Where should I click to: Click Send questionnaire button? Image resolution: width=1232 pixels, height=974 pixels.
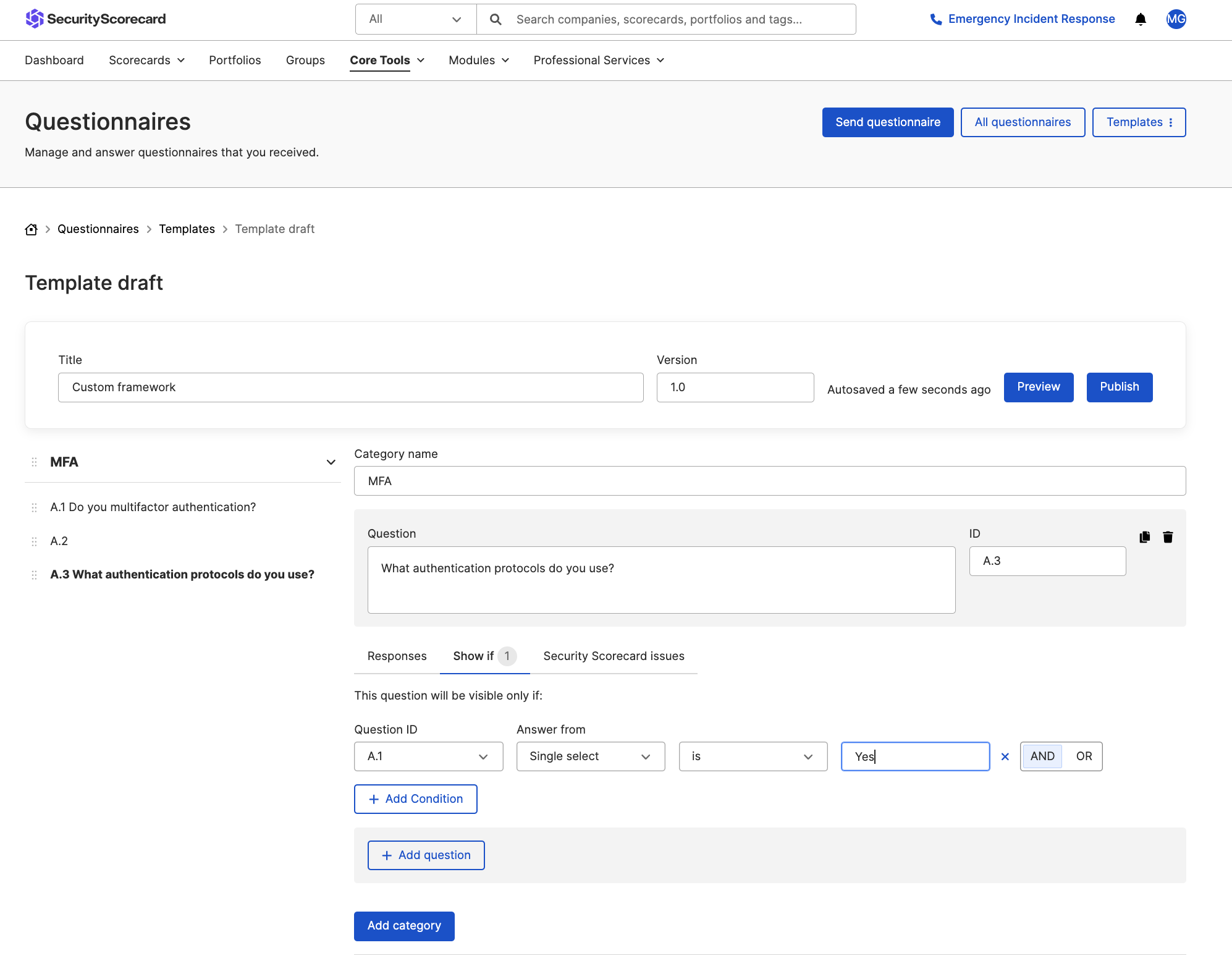pyautogui.click(x=888, y=122)
